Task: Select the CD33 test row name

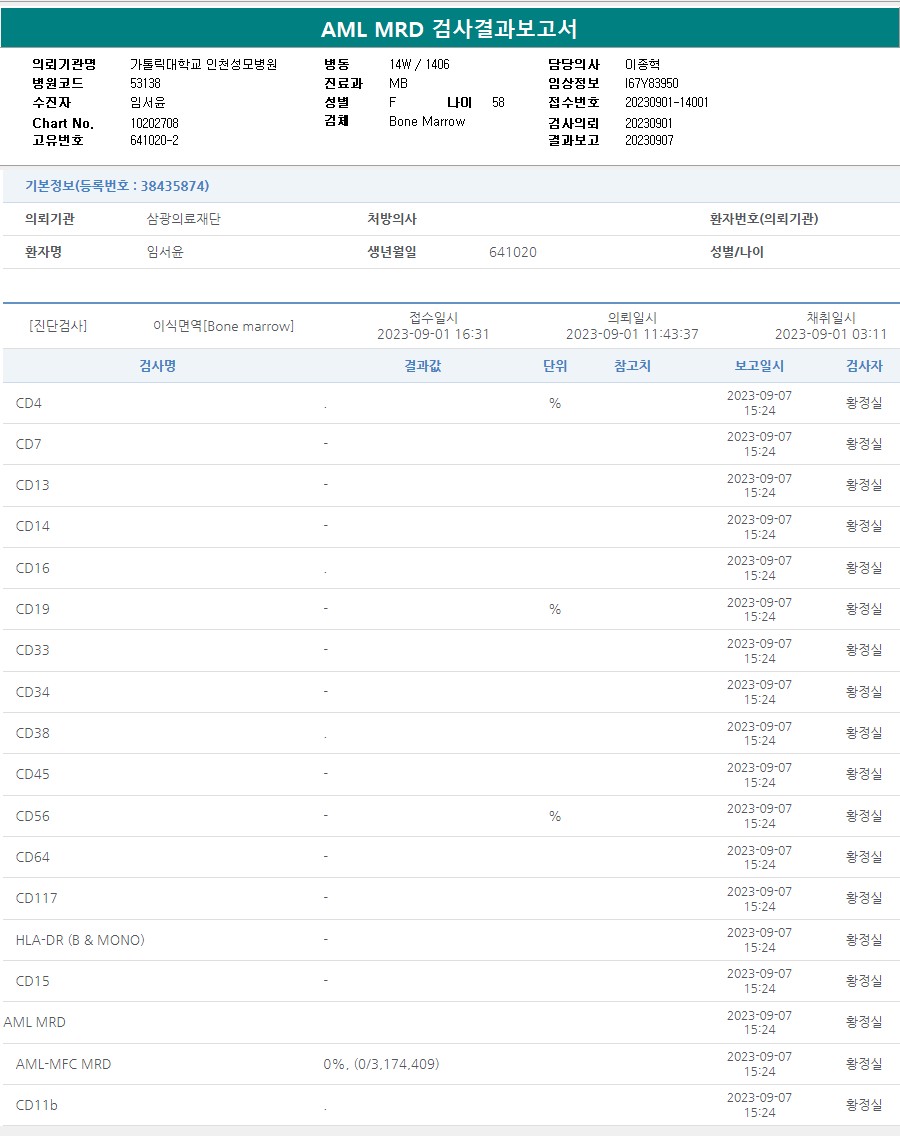Action: coord(33,651)
